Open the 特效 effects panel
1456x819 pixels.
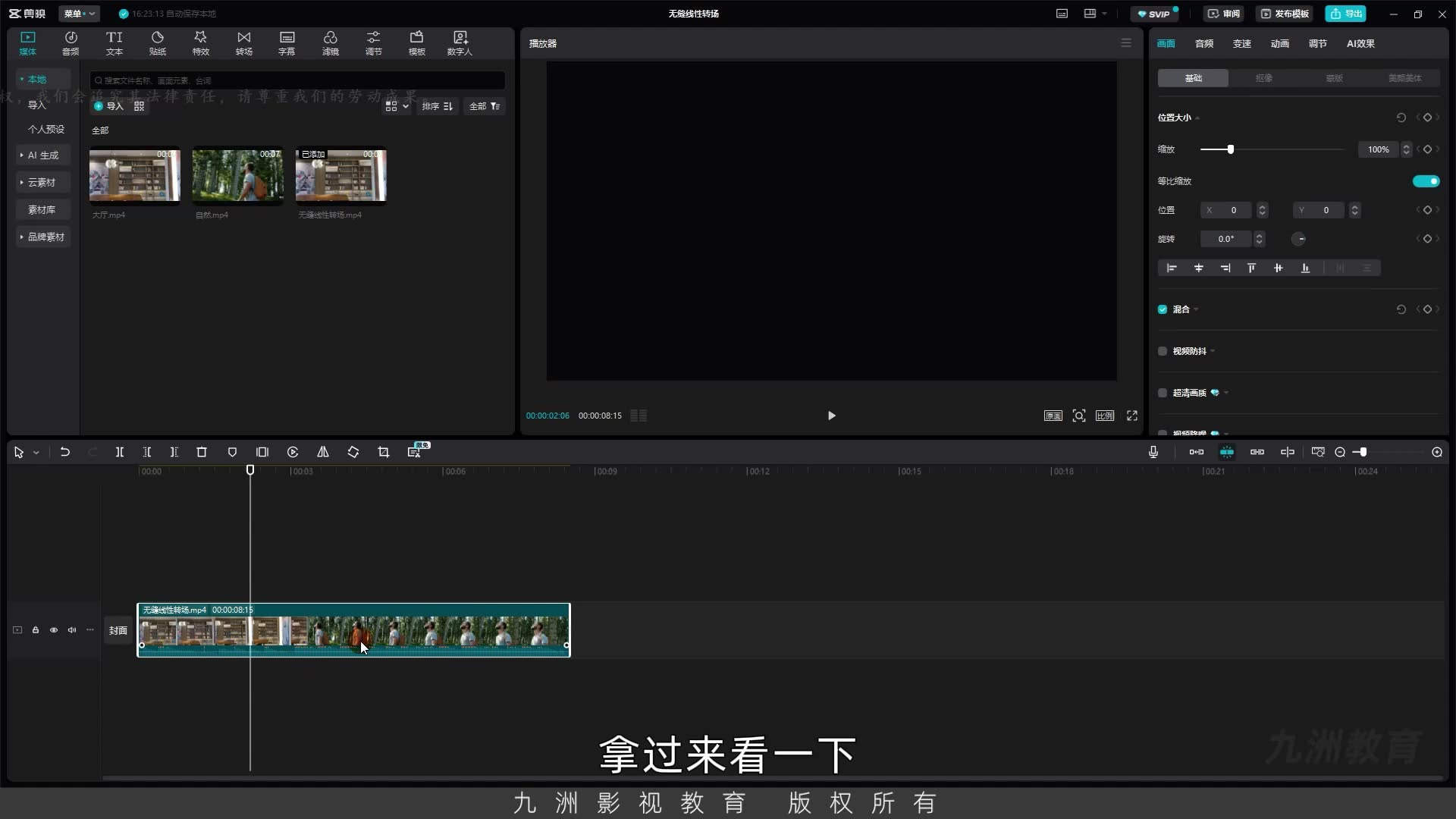(201, 43)
